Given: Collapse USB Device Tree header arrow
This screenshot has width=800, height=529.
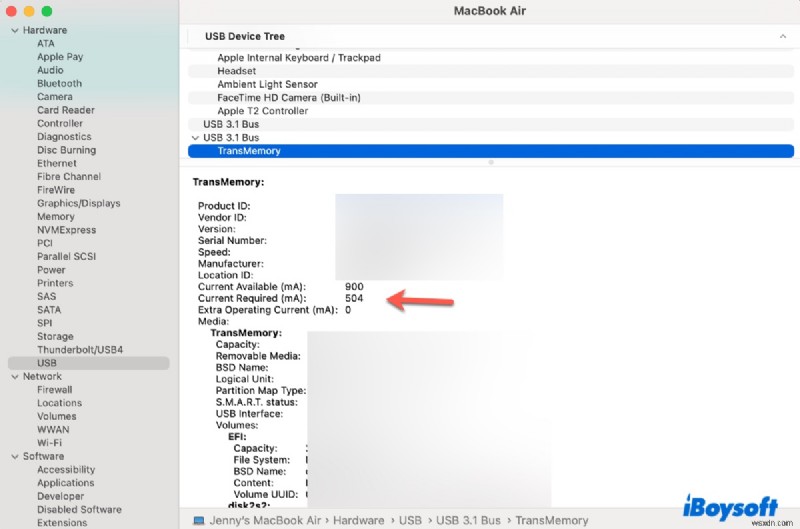Looking at the screenshot, I should pos(783,36).
